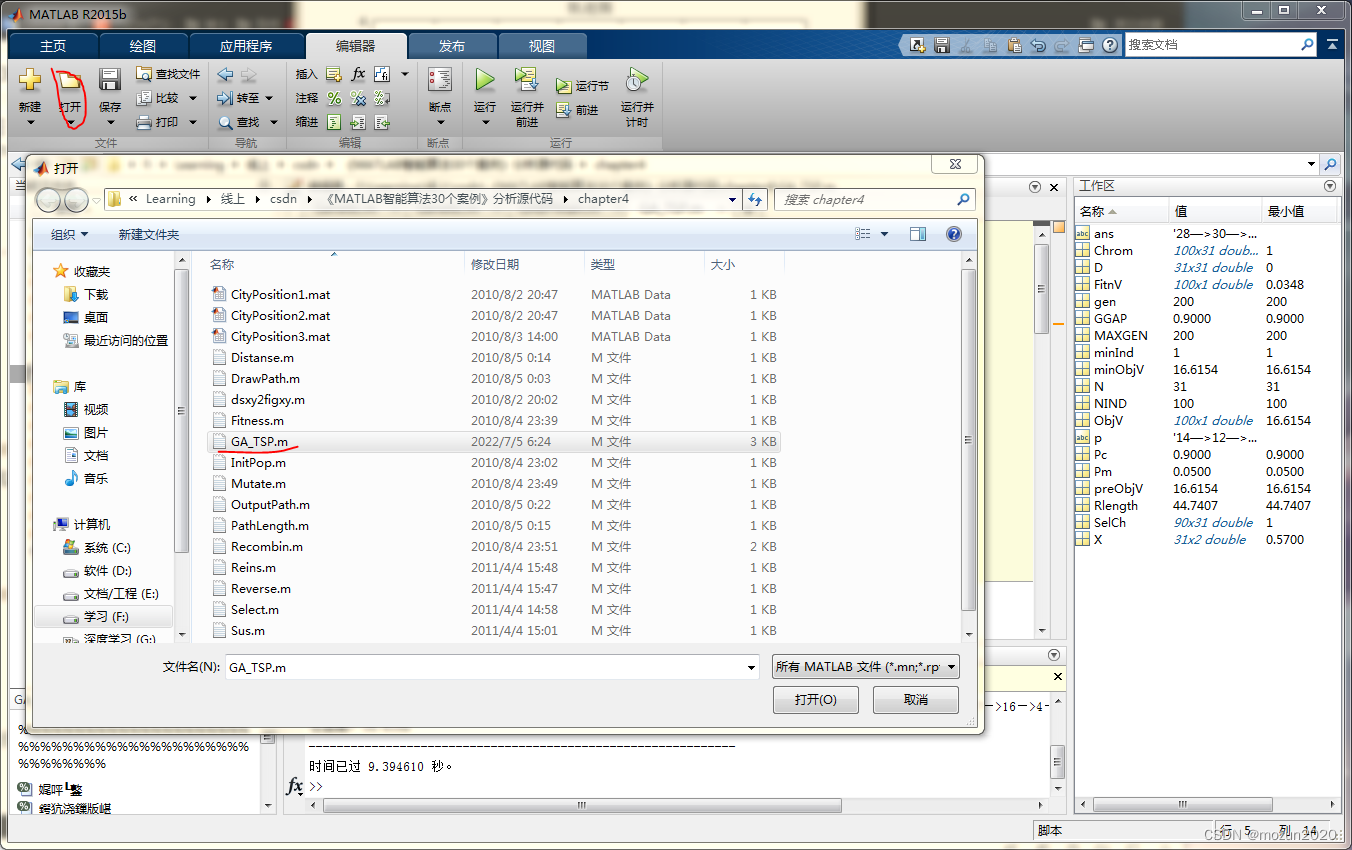
Task: Open the 保存 dropdown arrow
Action: point(109,123)
